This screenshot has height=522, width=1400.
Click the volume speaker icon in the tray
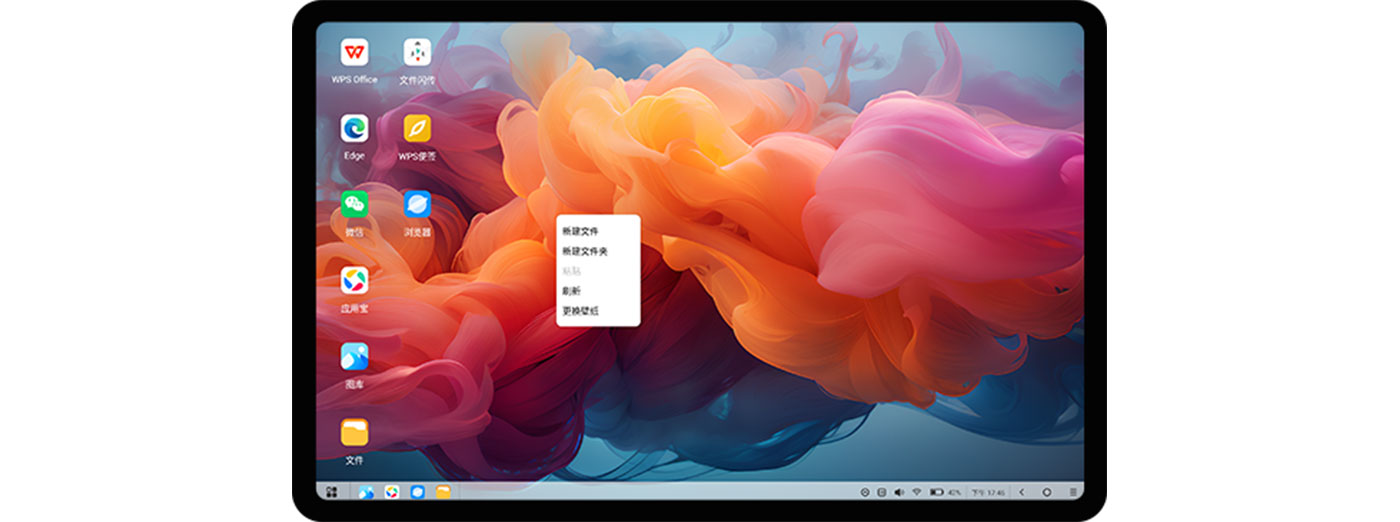[x=898, y=492]
